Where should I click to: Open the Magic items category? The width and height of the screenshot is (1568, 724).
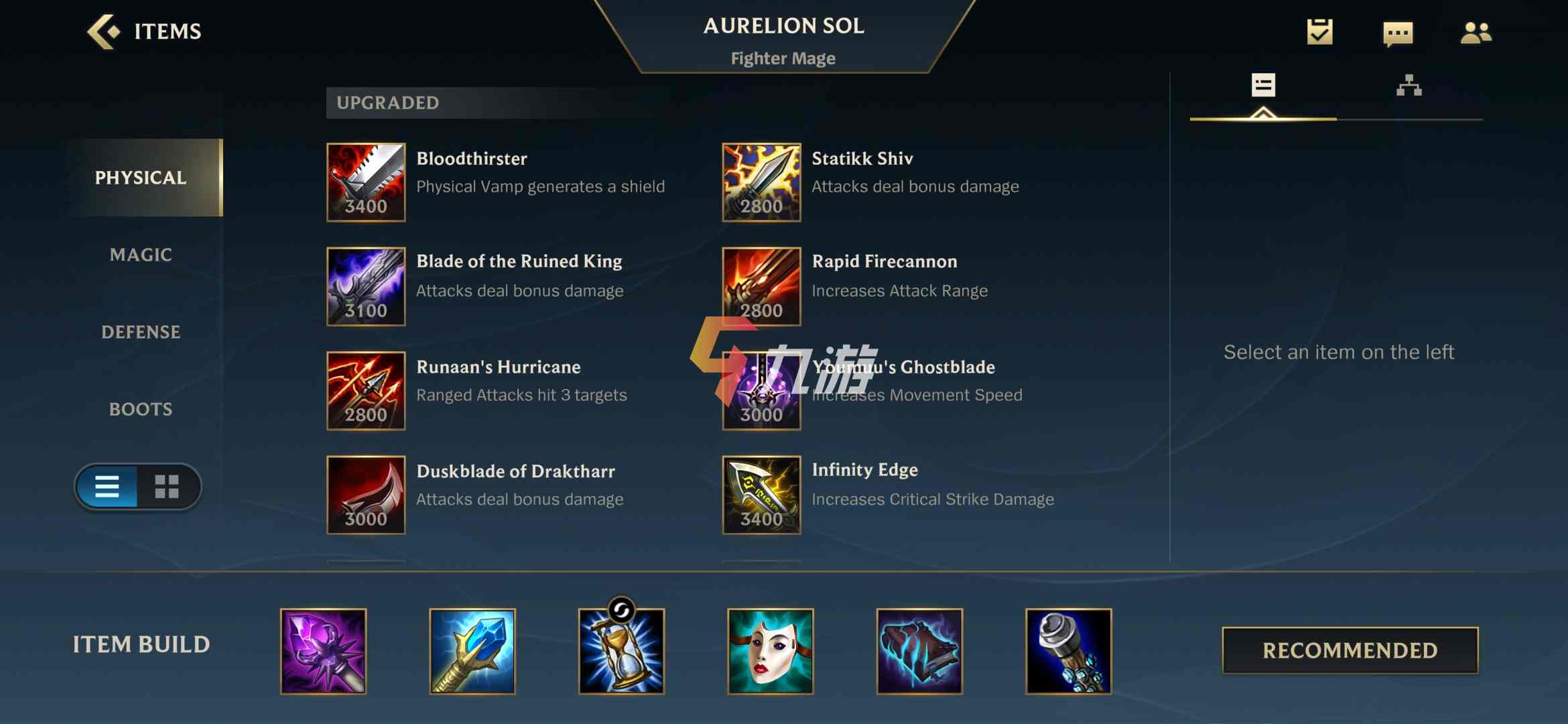point(141,255)
